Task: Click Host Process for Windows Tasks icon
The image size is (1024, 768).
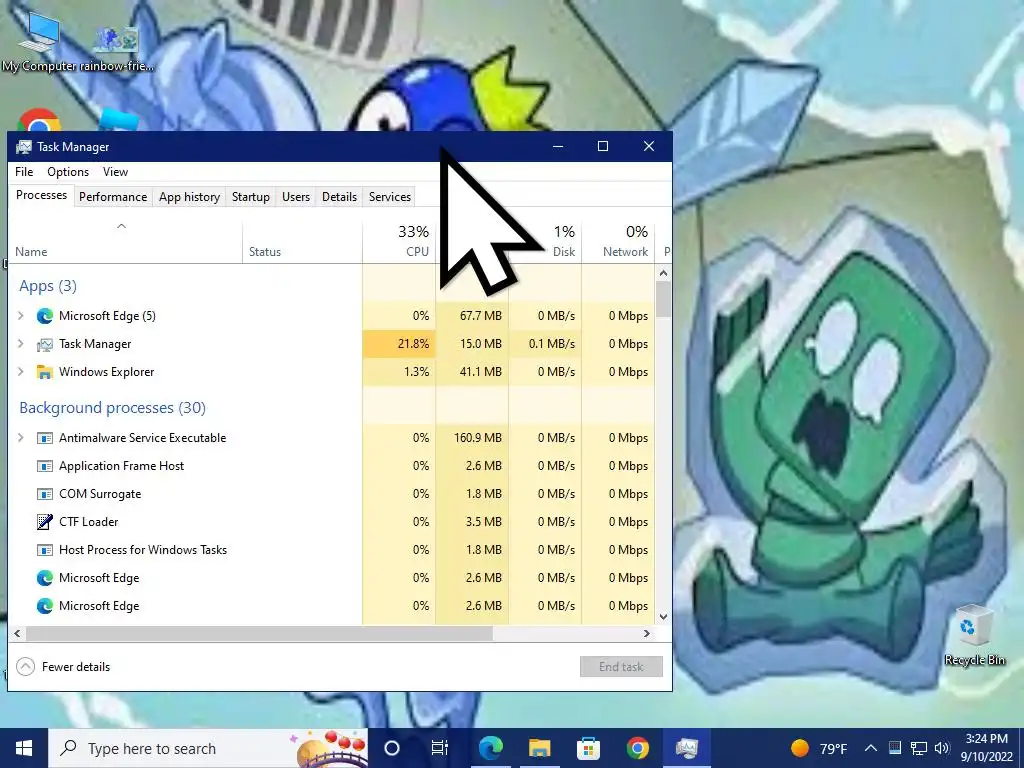Action: (44, 550)
